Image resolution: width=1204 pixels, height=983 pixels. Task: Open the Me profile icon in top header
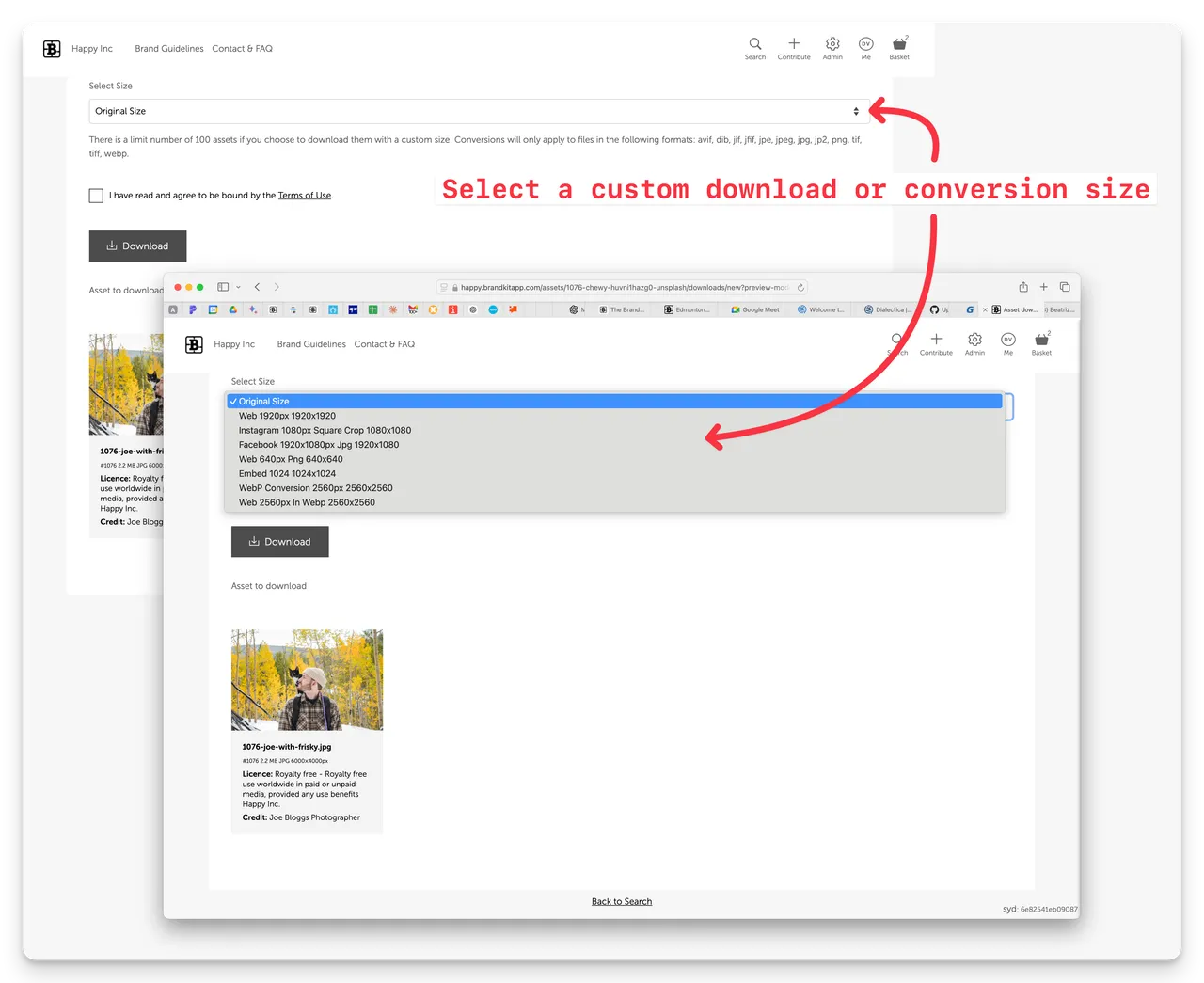click(865, 44)
